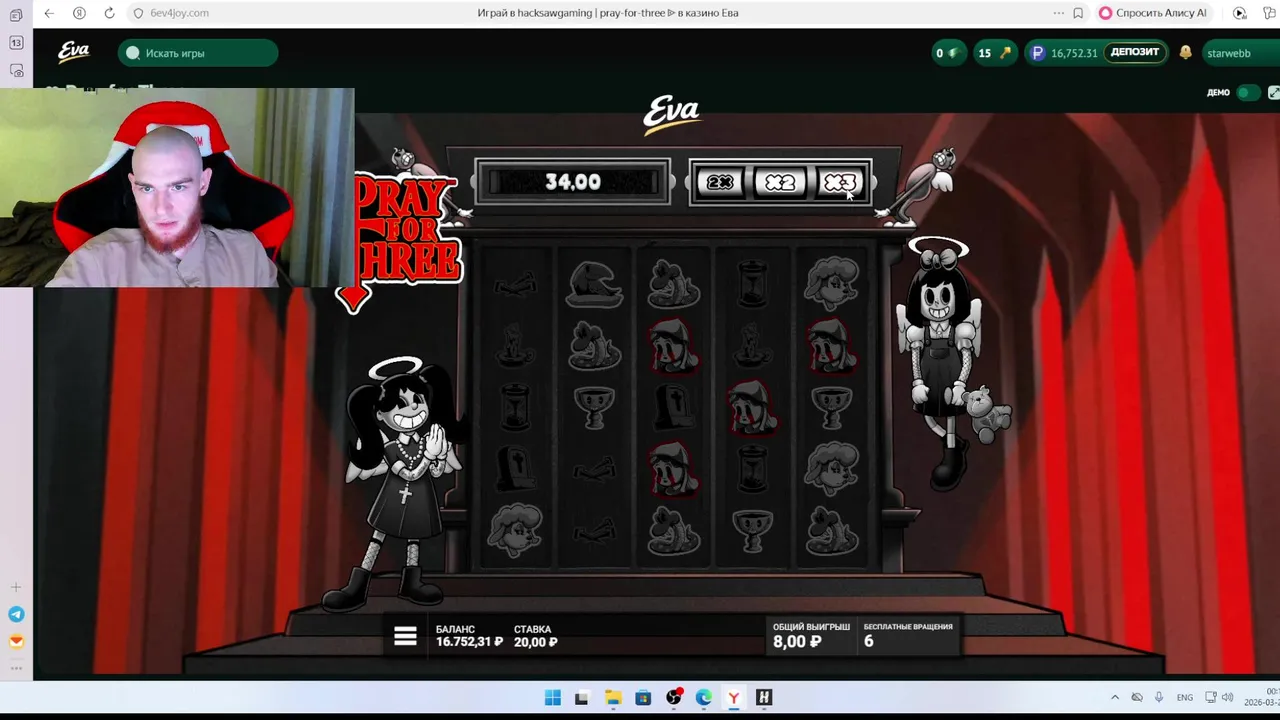This screenshot has width=1280, height=720.
Task: Reload the page with the refresh icon
Action: point(109,13)
